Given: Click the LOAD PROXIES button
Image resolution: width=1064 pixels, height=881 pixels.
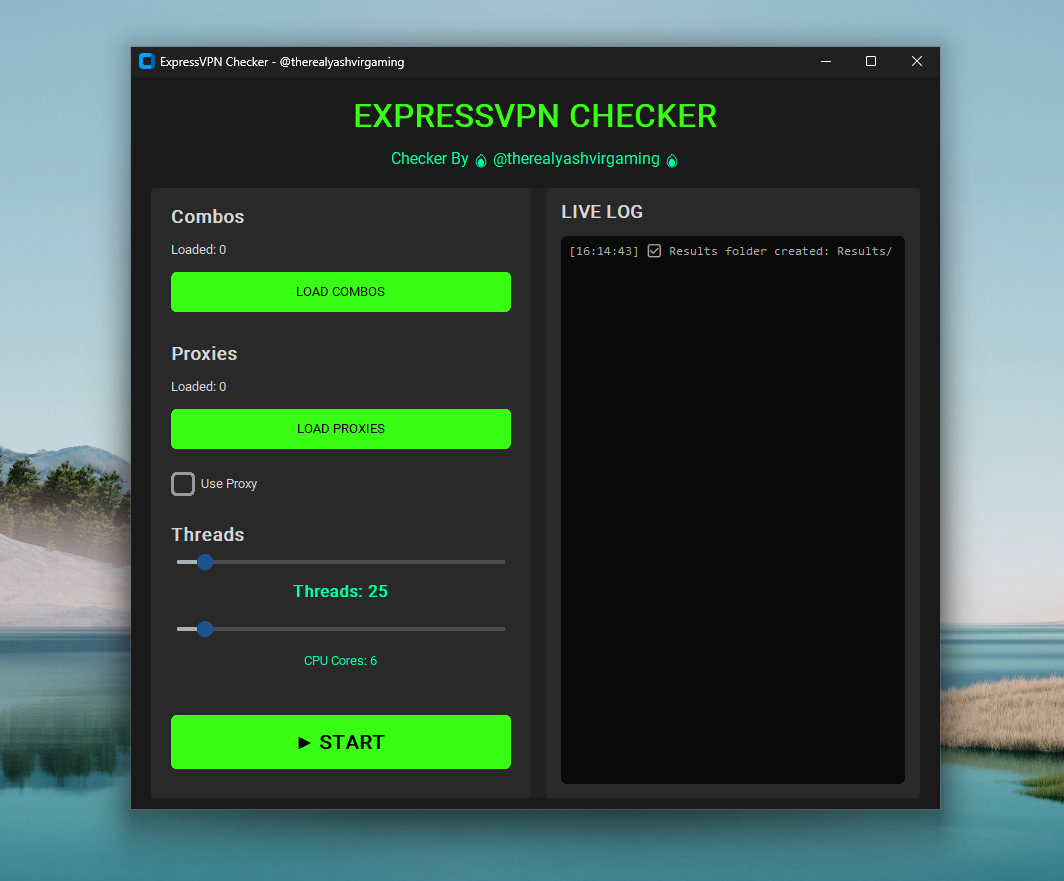Looking at the screenshot, I should 341,429.
